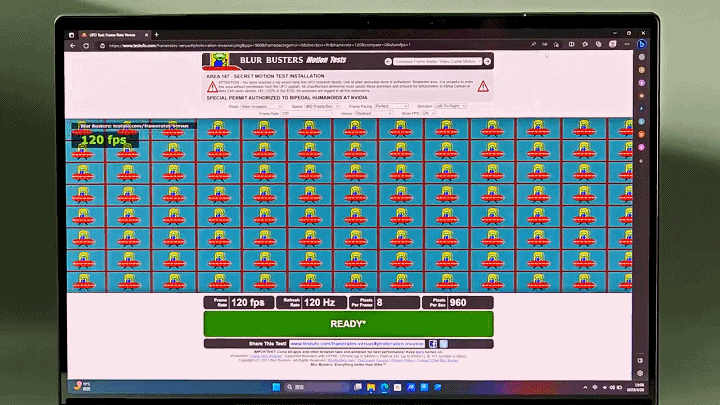Open the Edge settings and more menu
Viewport: 720px width, 405px height.
pos(627,45)
